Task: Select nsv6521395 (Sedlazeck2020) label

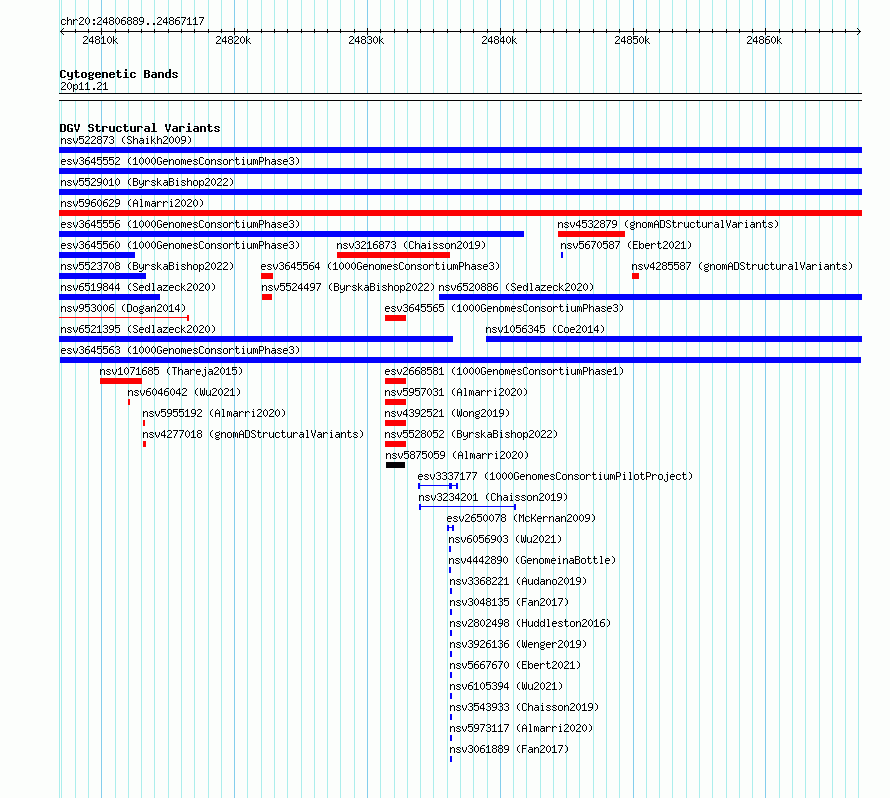Action: [x=138, y=329]
